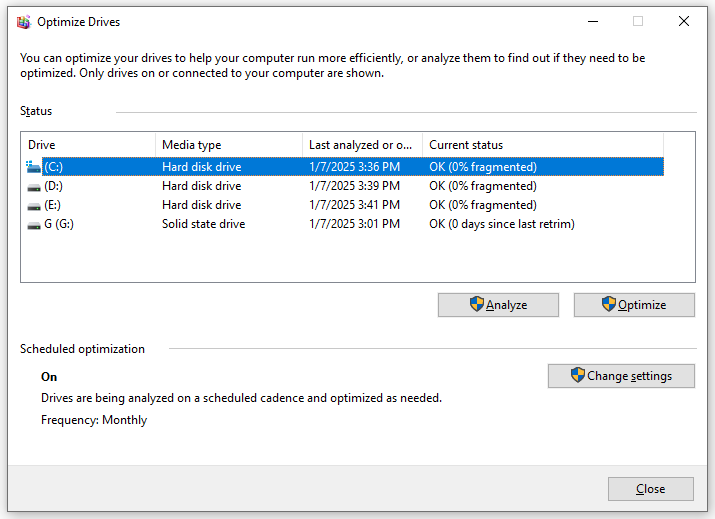
Task: Select the E: drive icon
Action: (x=34, y=206)
